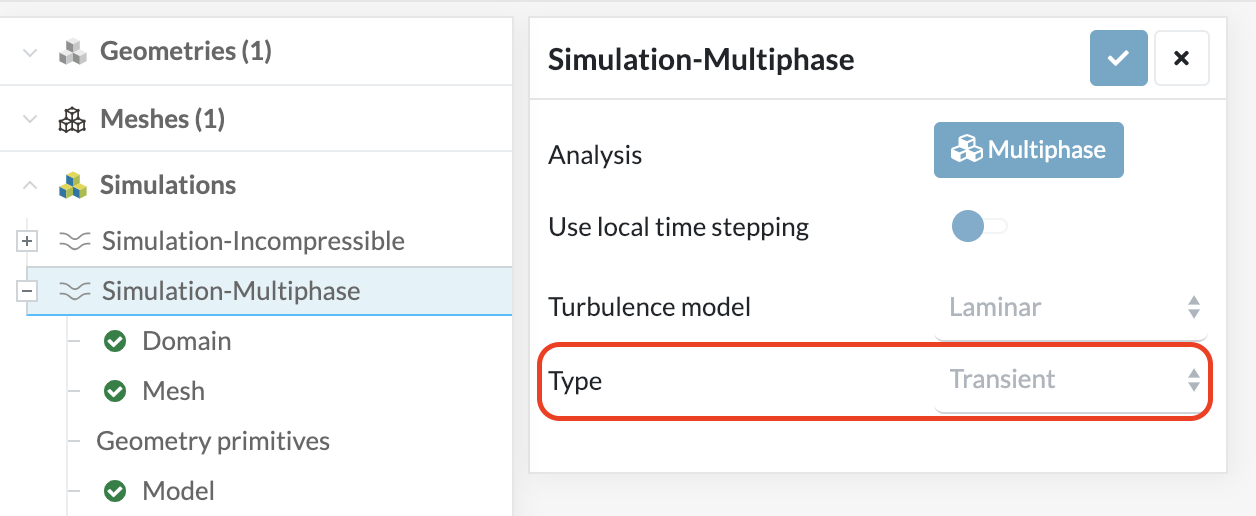Expand the Meshes section chevron
1256x516 pixels.
pos(30,120)
